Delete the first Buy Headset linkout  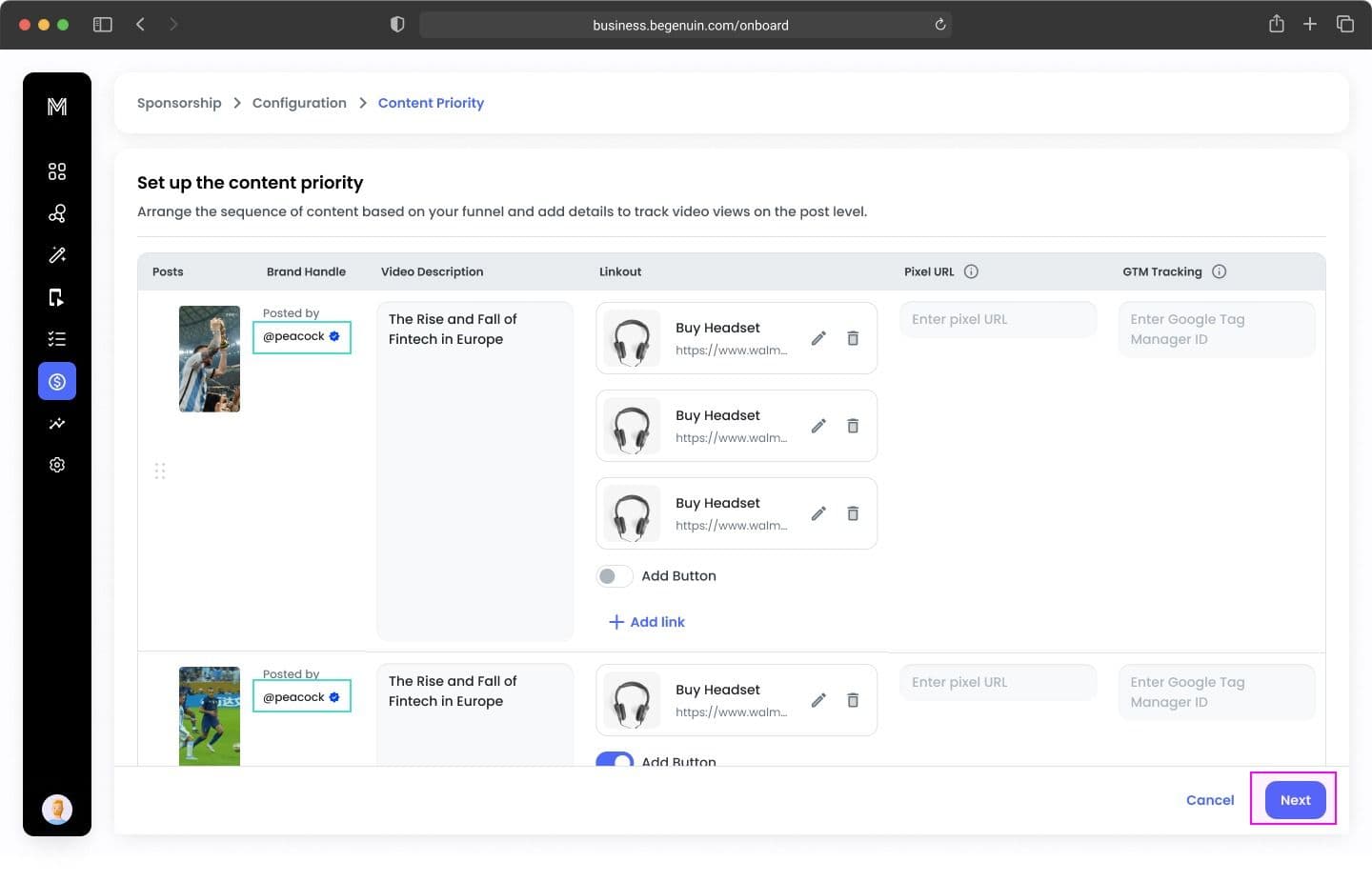[853, 338]
